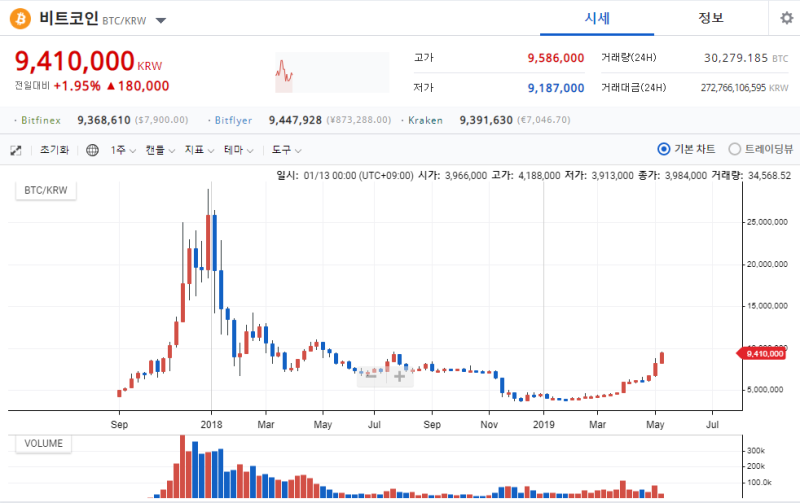Click the chart zoom in plus icon
800x503 pixels.
click(399, 376)
